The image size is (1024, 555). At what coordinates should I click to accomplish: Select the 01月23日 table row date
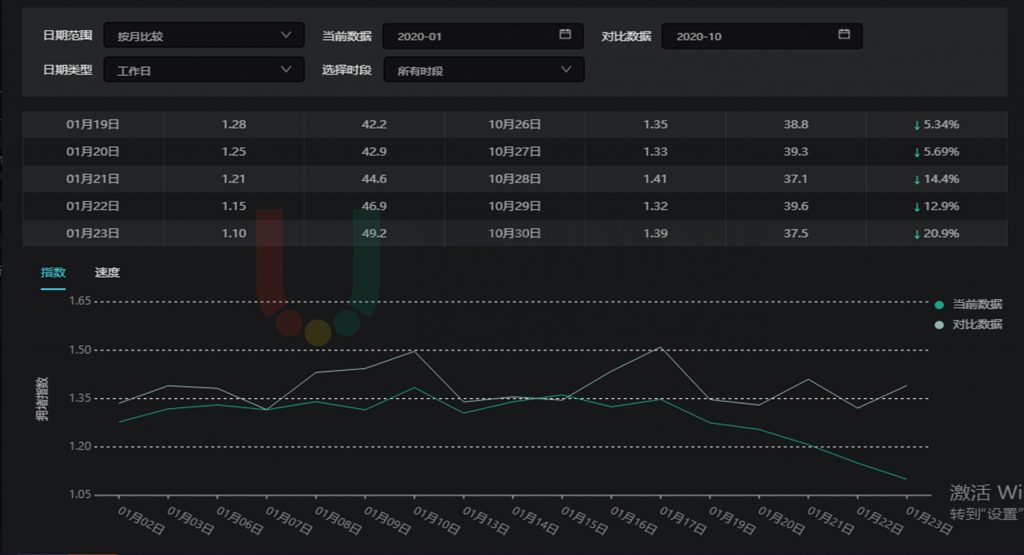coord(93,233)
